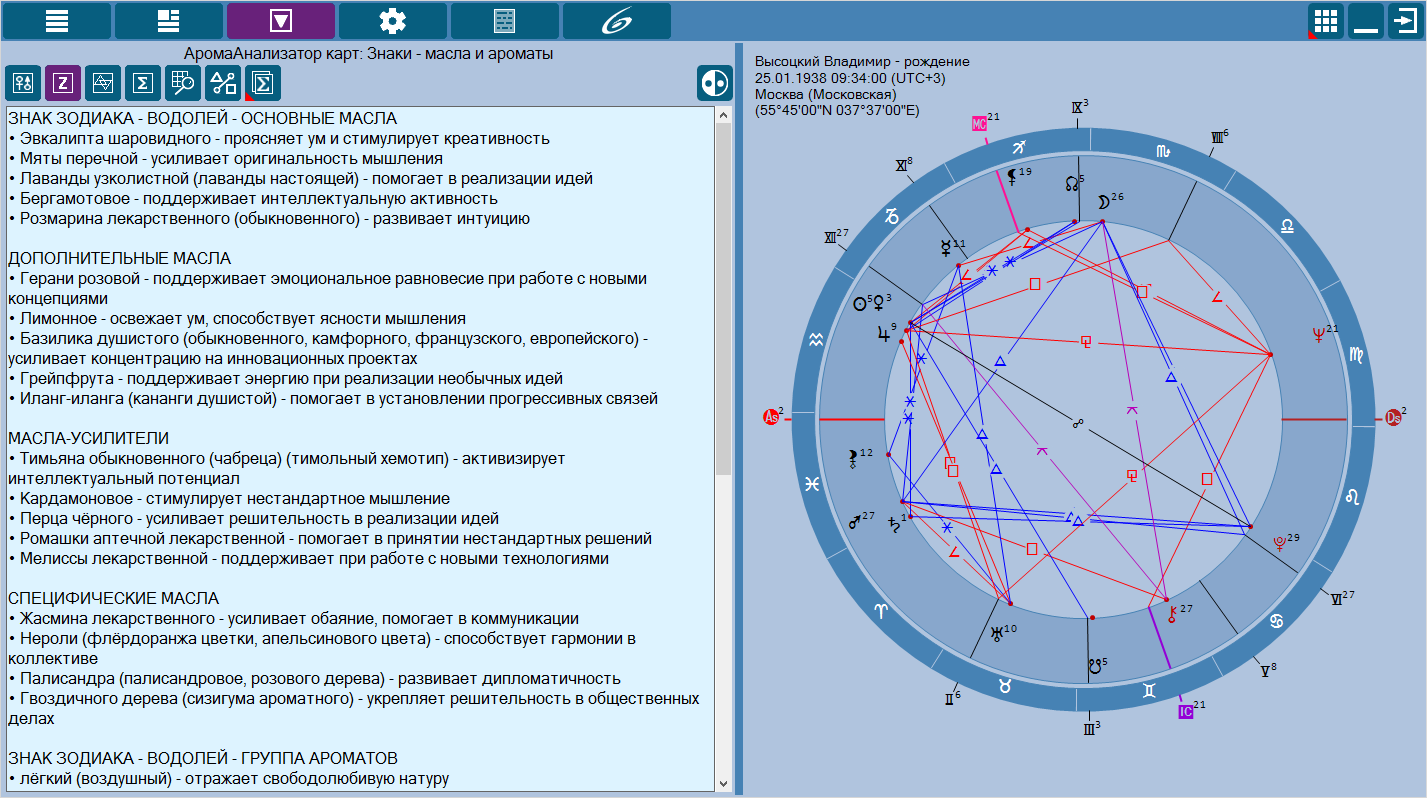Click the scroll up arrow of text panel

pyautogui.click(x=724, y=116)
